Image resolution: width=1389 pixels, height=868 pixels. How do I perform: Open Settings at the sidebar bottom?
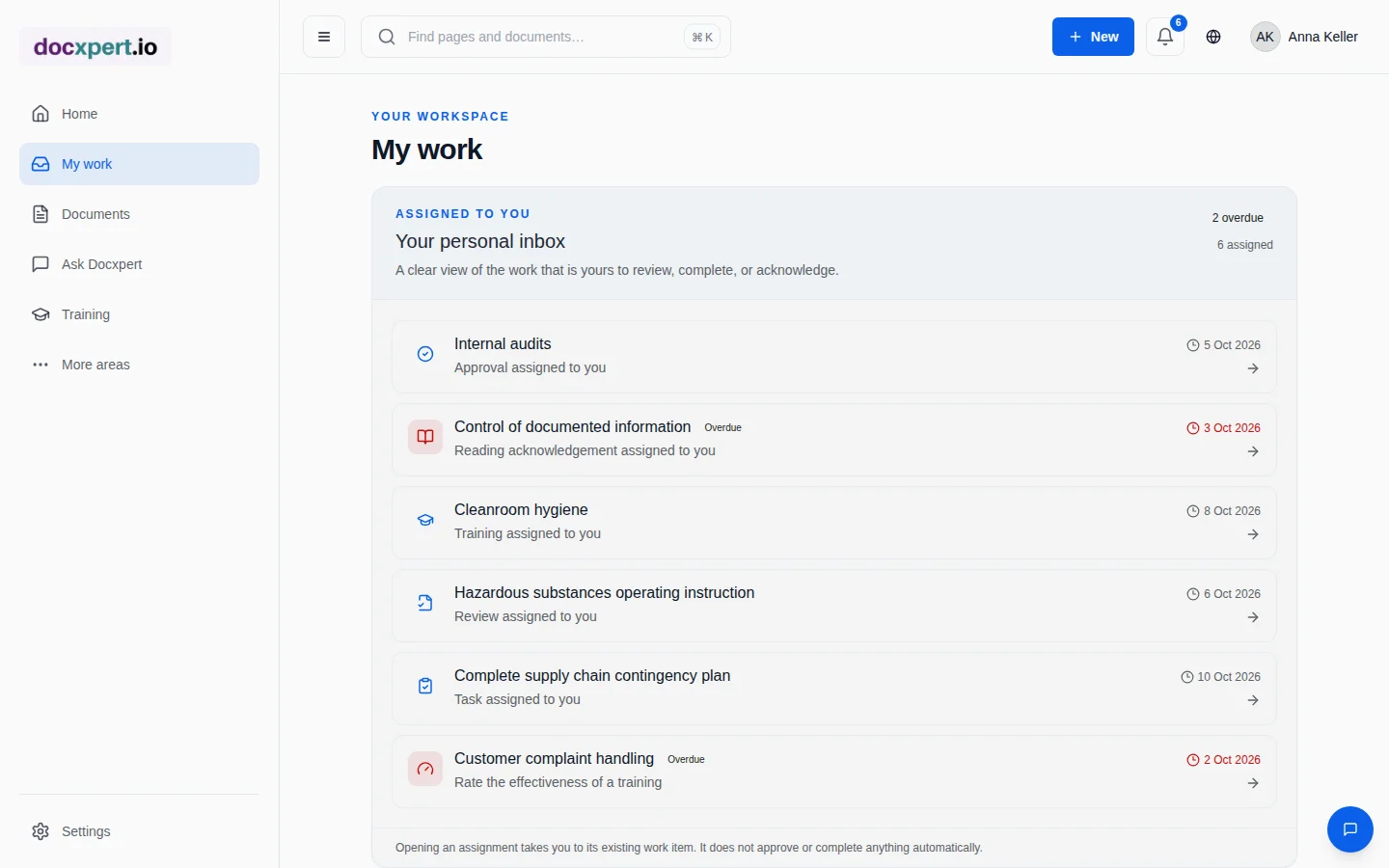click(139, 831)
